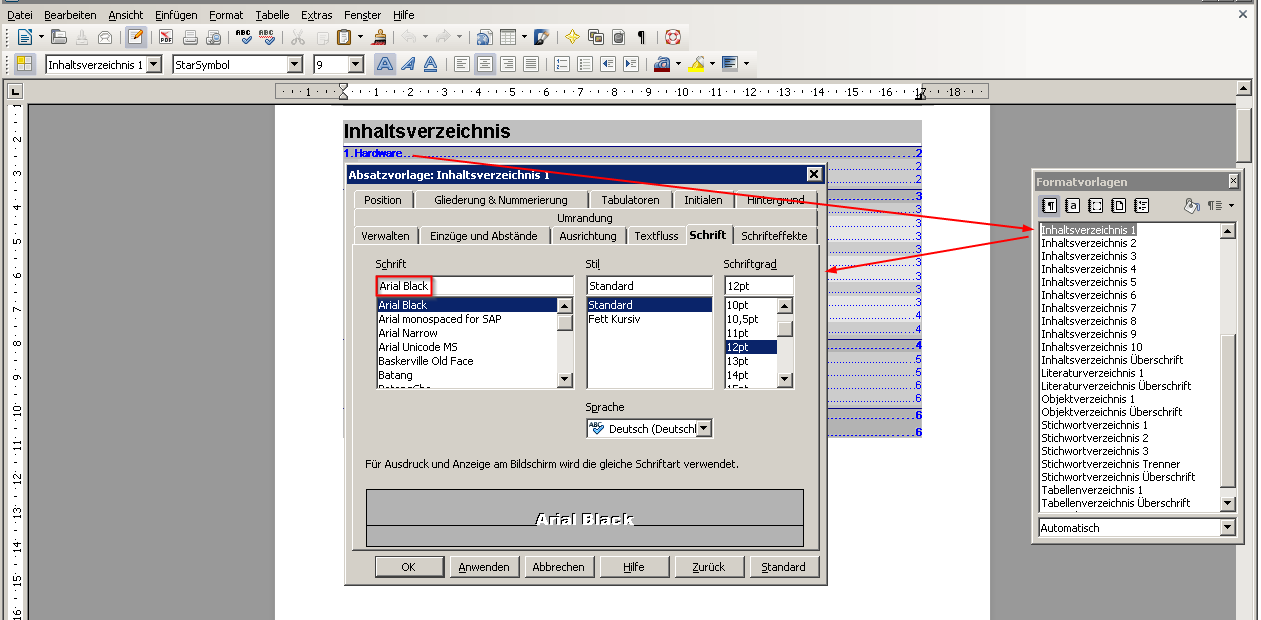1261x620 pixels.
Task: Toggle Underline formatting icon
Action: [x=431, y=64]
